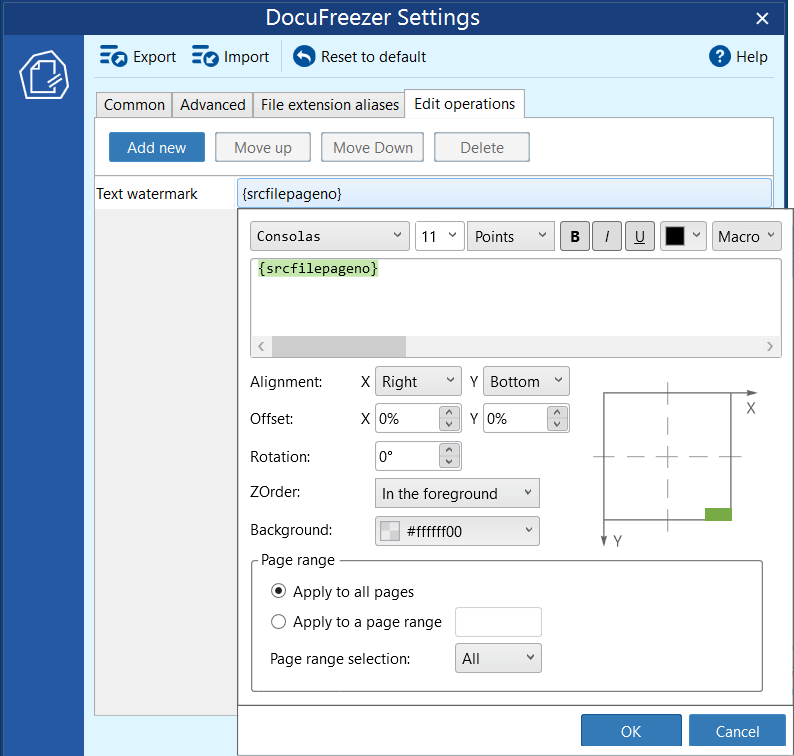
Task: Click the Rotation 0° field
Action: (x=408, y=456)
